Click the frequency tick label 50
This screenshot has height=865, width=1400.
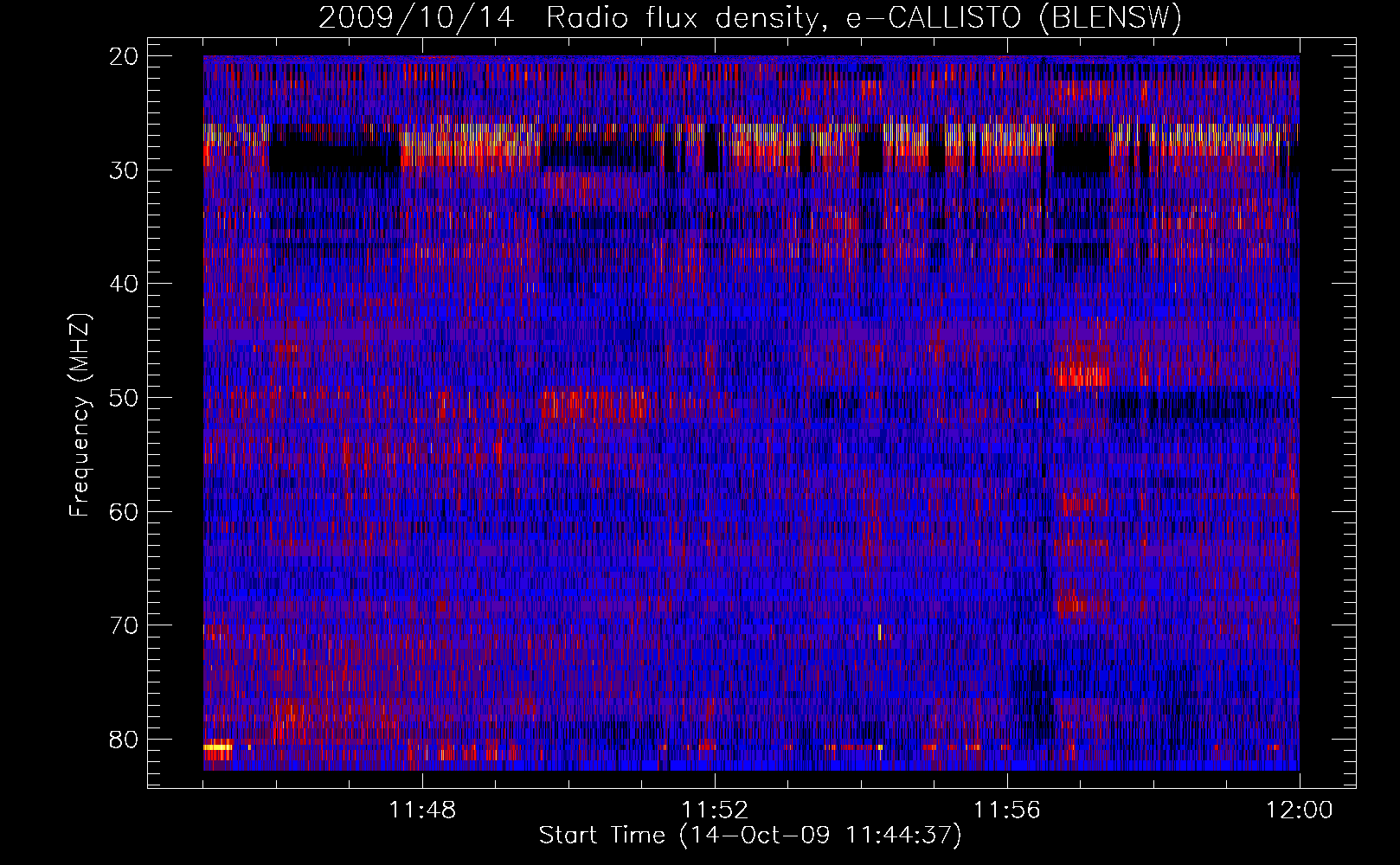pos(125,398)
